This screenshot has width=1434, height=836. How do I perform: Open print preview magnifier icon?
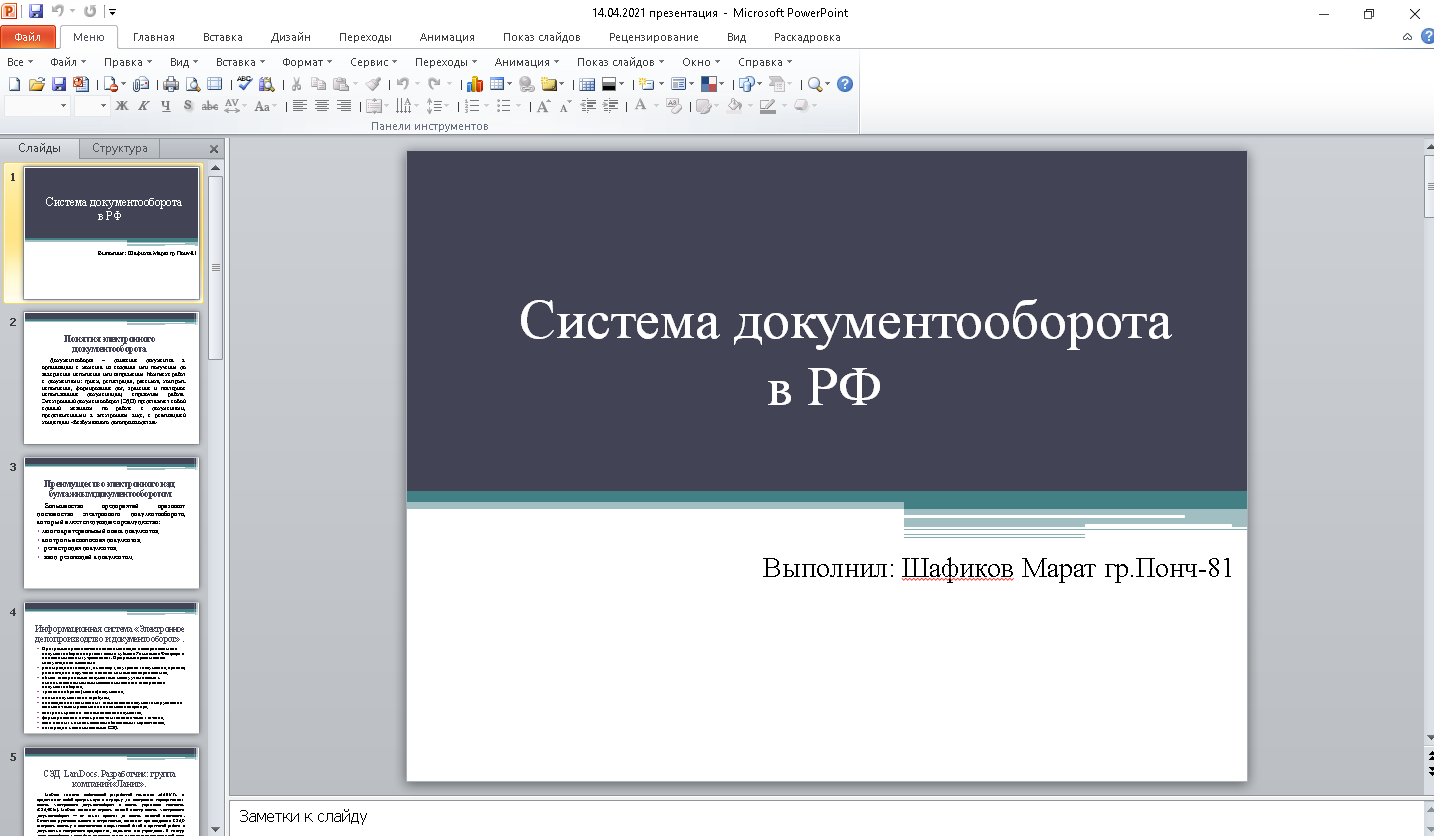coord(193,84)
